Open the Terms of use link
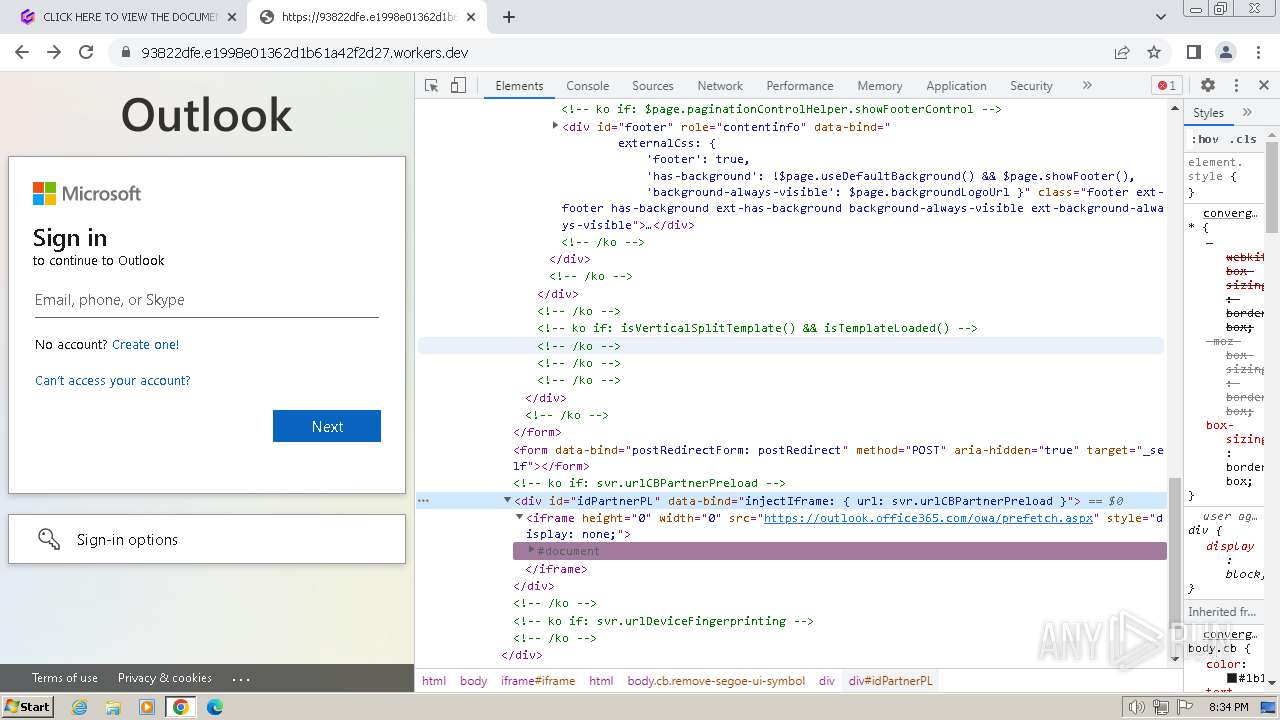This screenshot has height=720, width=1280. click(x=65, y=677)
